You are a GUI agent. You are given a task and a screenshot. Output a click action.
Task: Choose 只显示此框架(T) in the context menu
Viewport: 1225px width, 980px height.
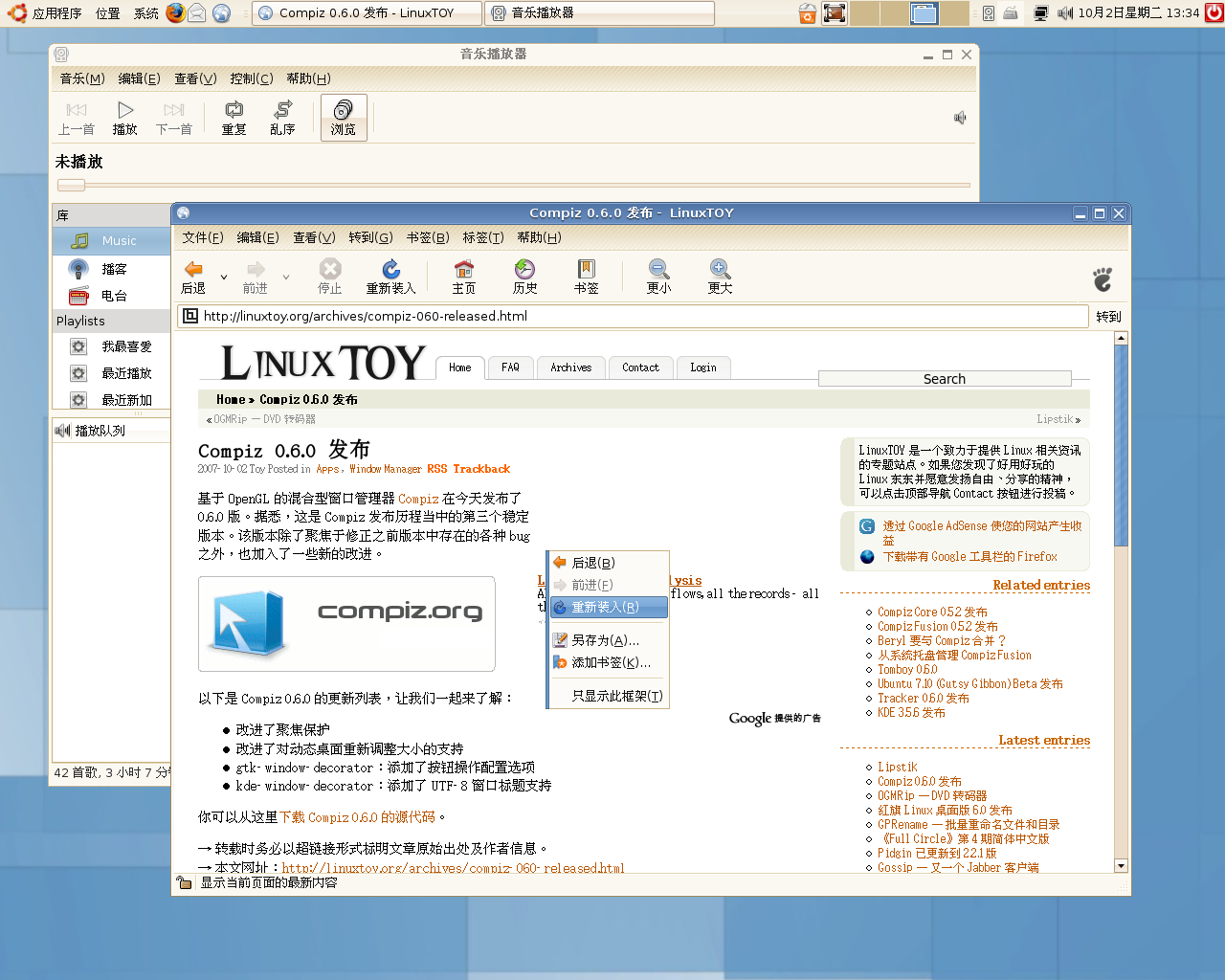pos(609,696)
